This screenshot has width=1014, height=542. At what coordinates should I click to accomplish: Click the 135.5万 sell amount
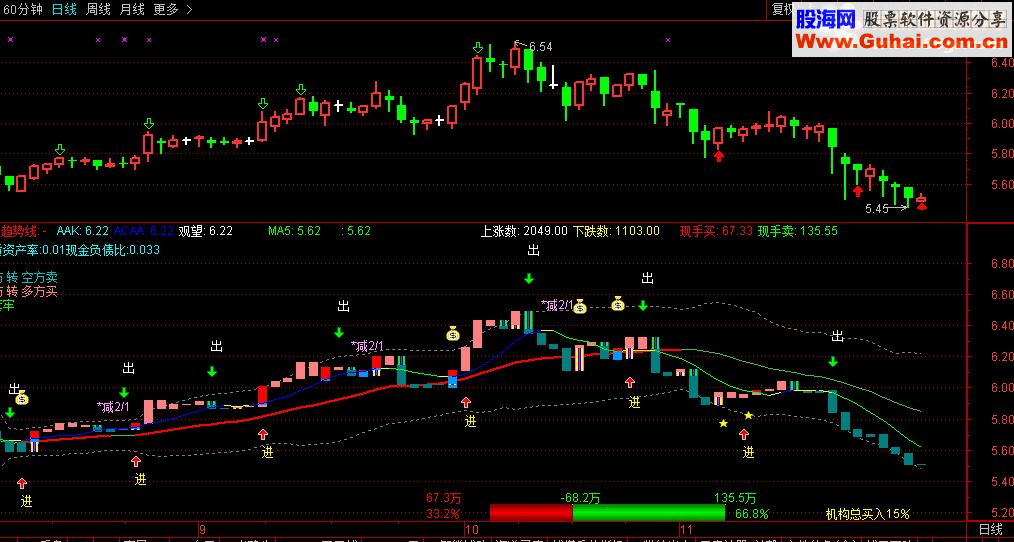click(735, 498)
